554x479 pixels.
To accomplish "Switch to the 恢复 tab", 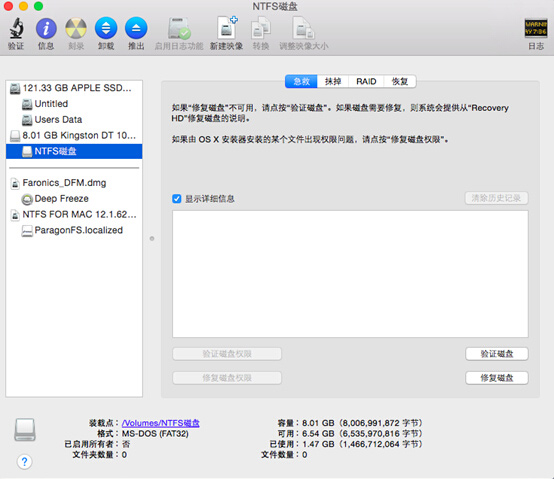I will (400, 82).
